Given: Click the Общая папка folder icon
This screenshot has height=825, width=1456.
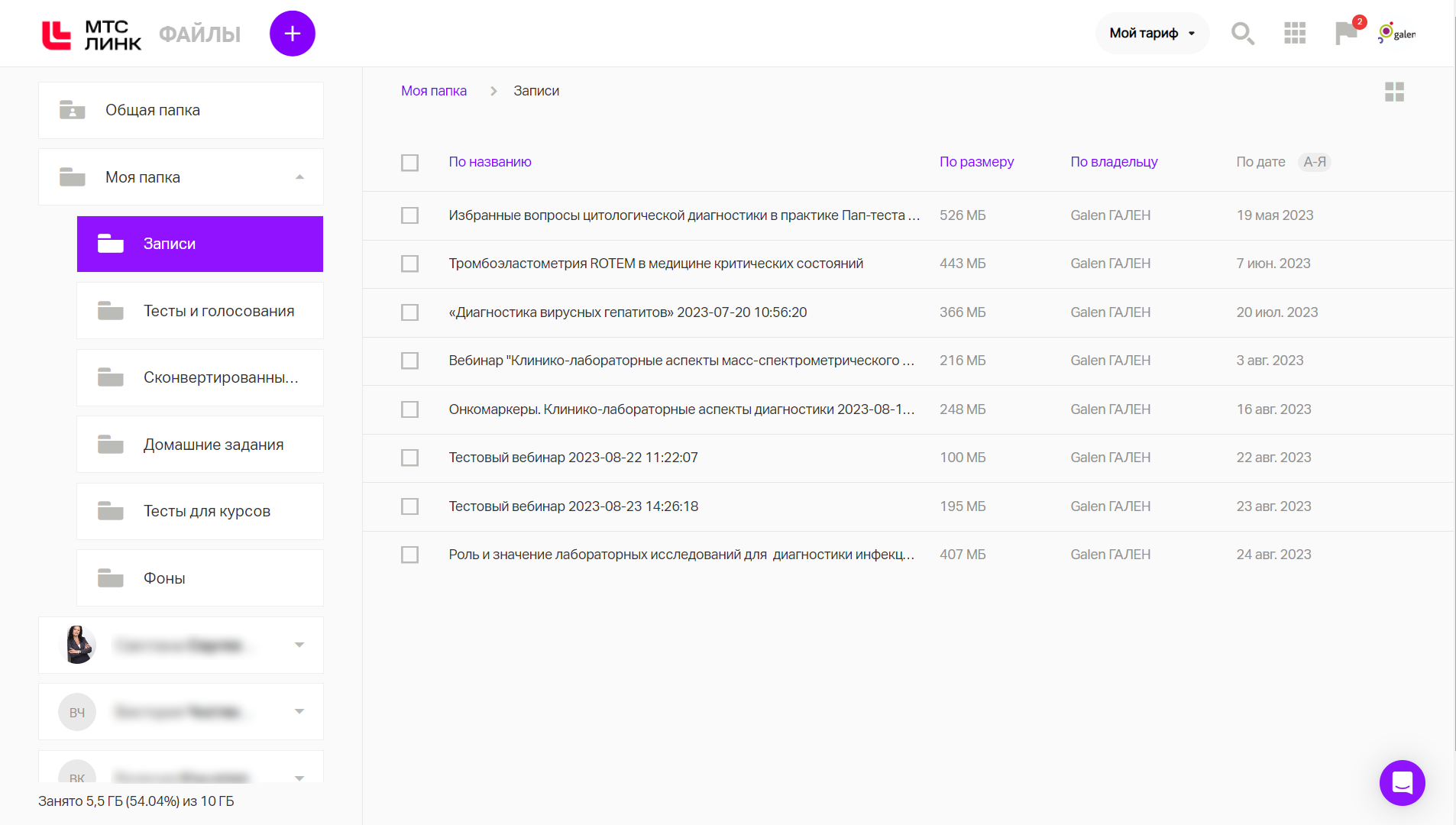Looking at the screenshot, I should [73, 110].
